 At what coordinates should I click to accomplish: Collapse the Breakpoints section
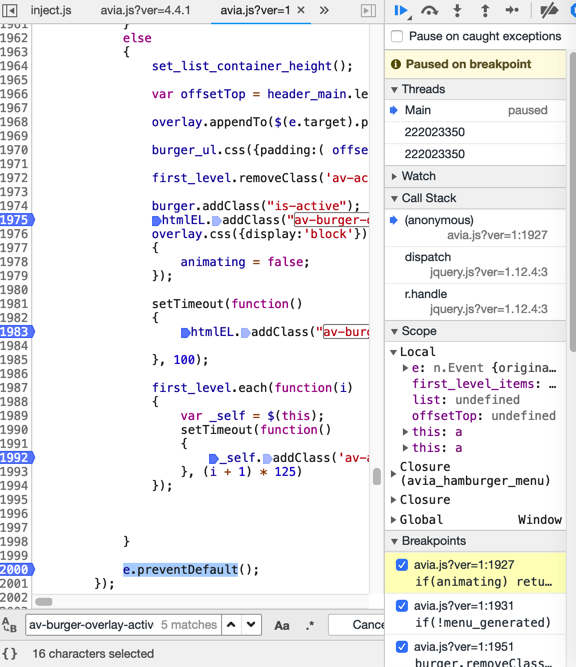click(394, 542)
